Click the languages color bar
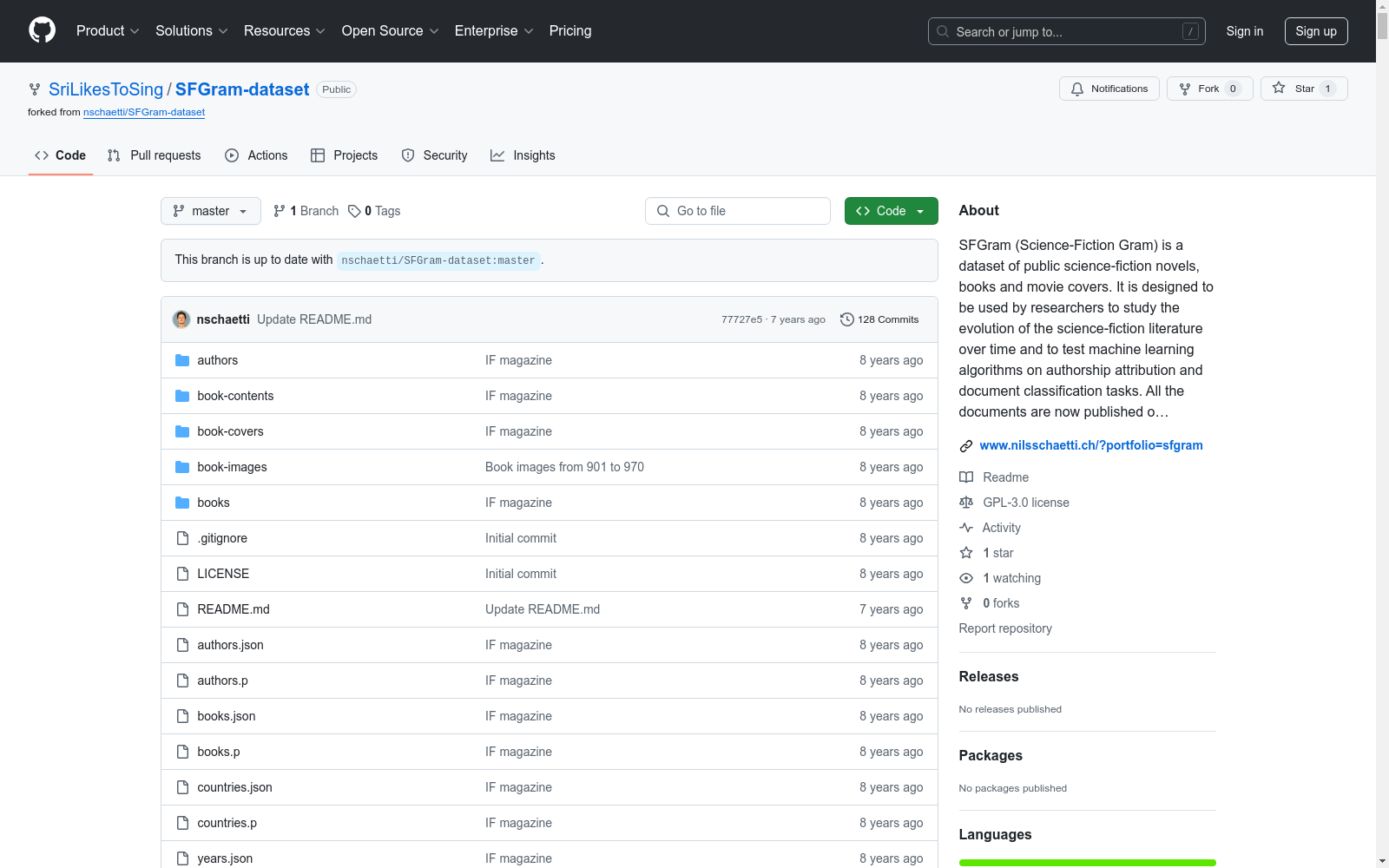 point(1088,863)
